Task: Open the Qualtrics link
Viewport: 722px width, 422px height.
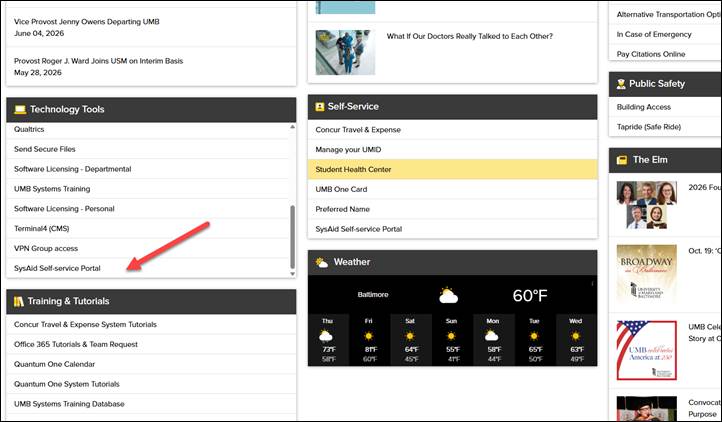Action: [x=29, y=129]
